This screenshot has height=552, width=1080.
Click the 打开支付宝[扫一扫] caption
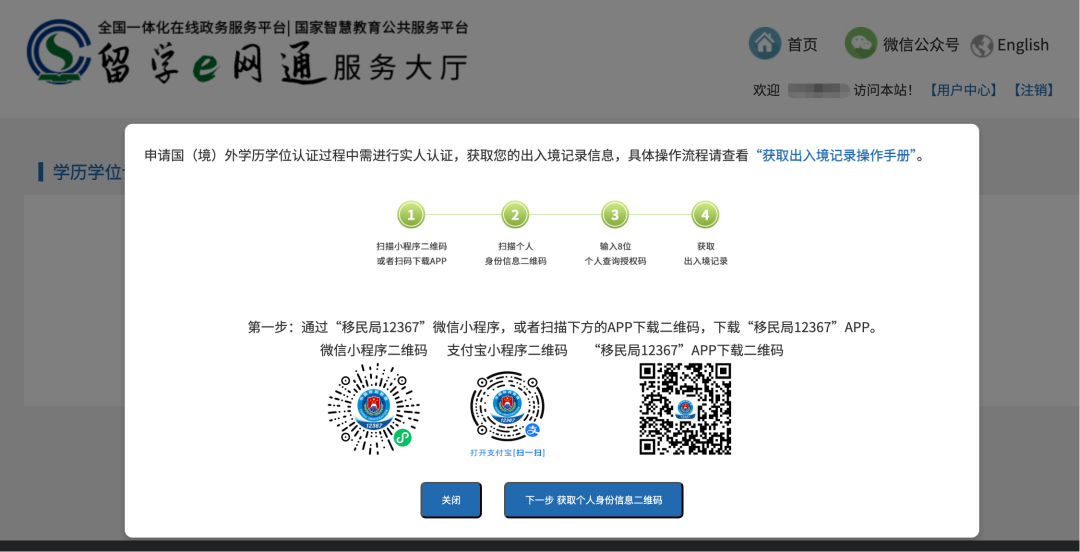(x=507, y=452)
